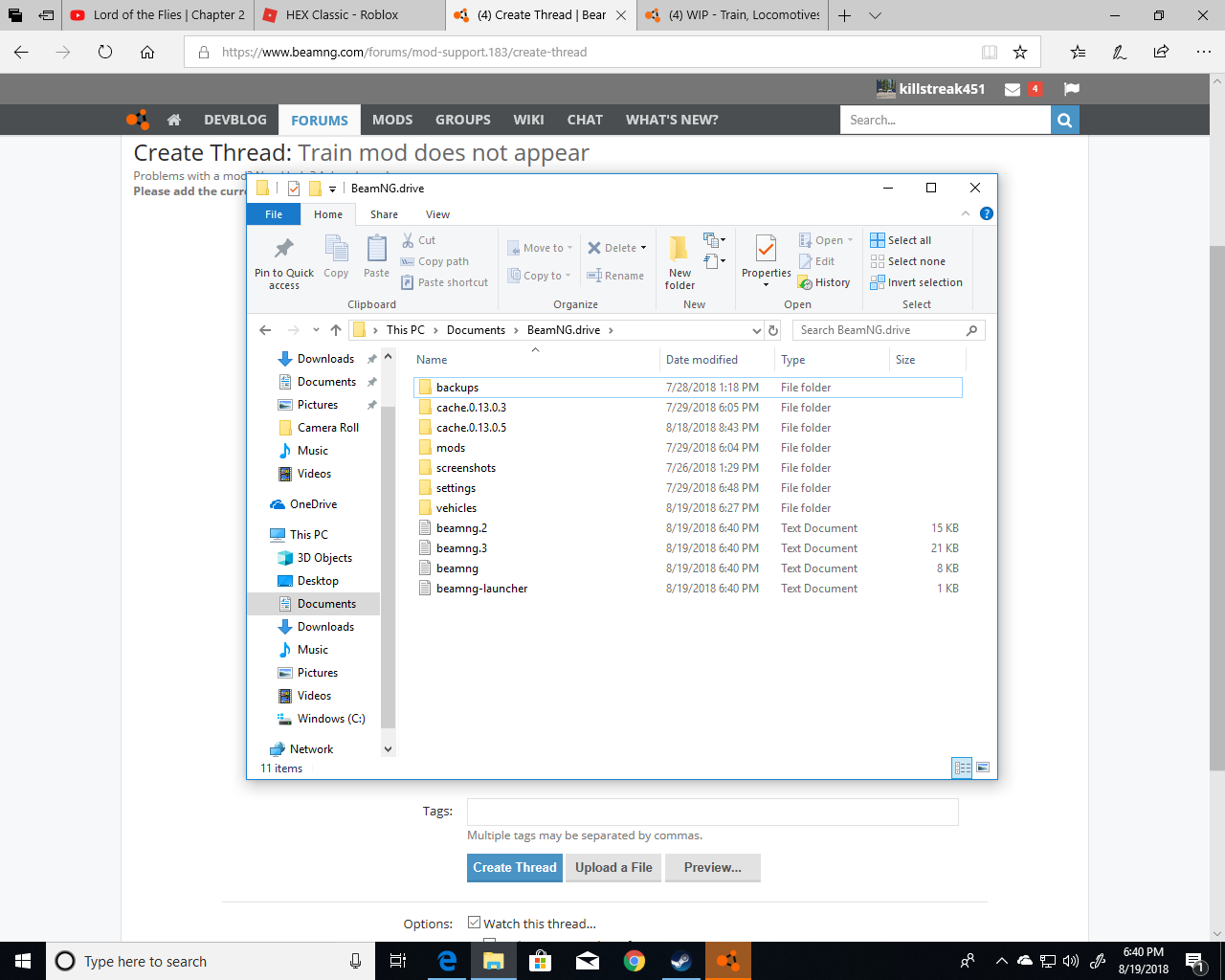Screen dimensions: 1225x980
Task: Open History from the Explorer ribbon
Action: [x=824, y=282]
